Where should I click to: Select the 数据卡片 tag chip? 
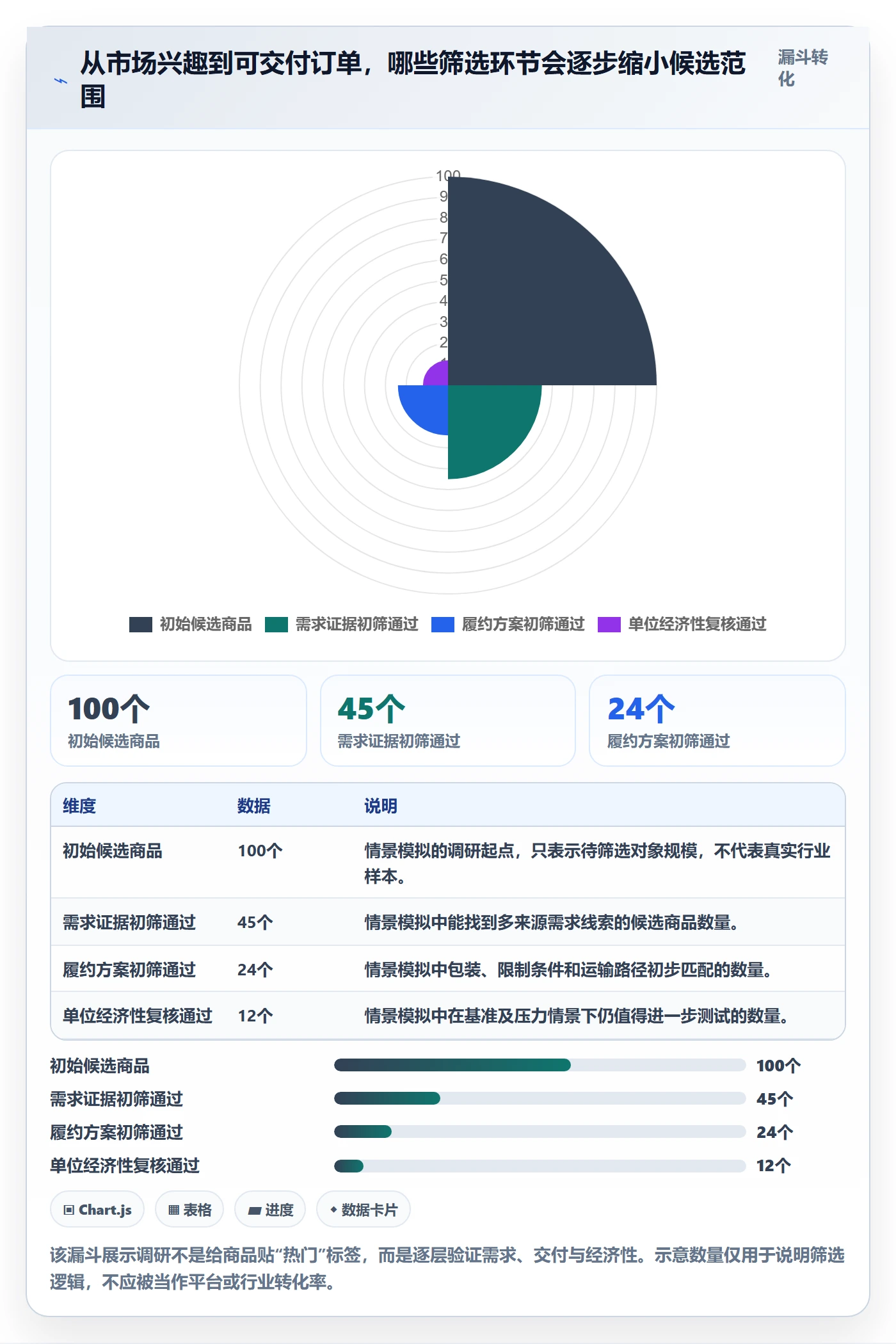tap(364, 1210)
